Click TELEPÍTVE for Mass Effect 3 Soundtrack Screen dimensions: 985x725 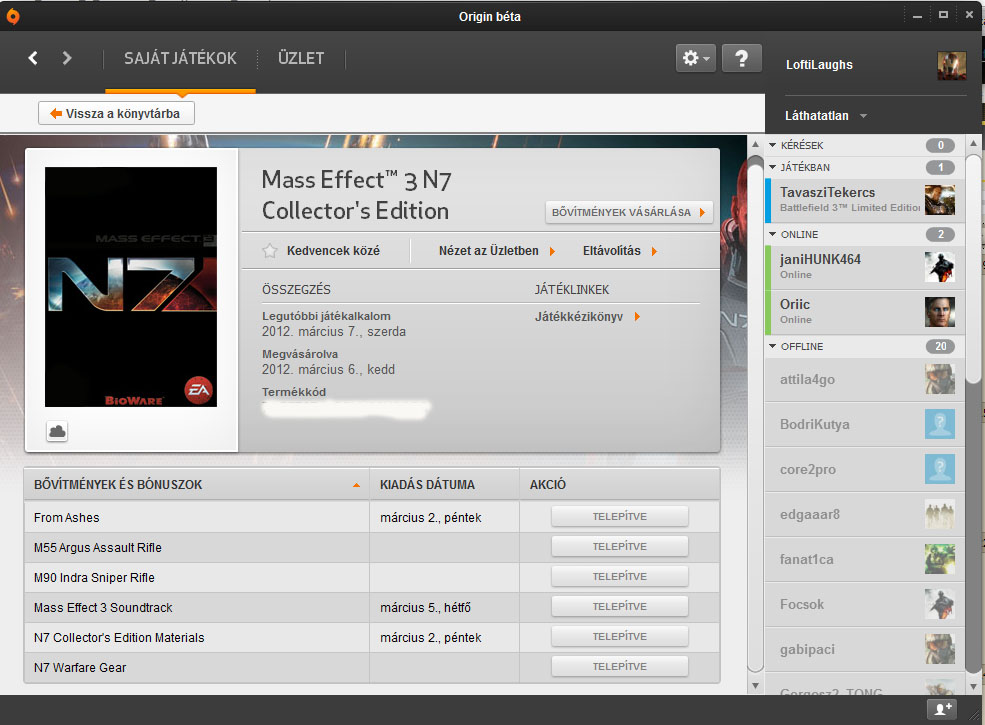click(619, 606)
